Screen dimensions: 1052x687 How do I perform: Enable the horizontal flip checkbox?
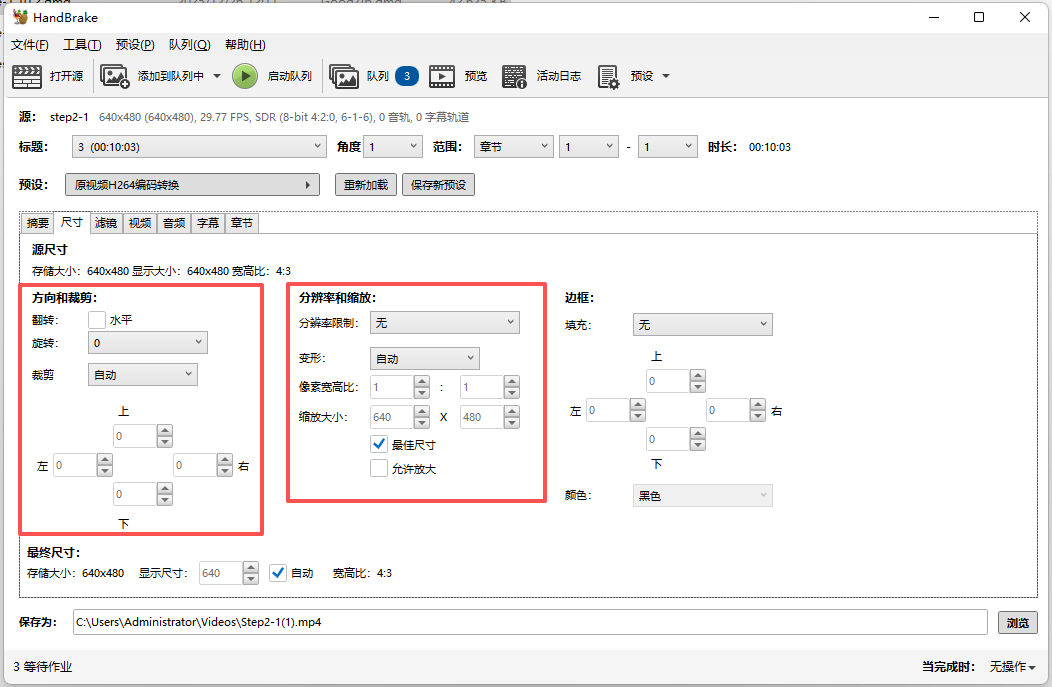point(97,320)
